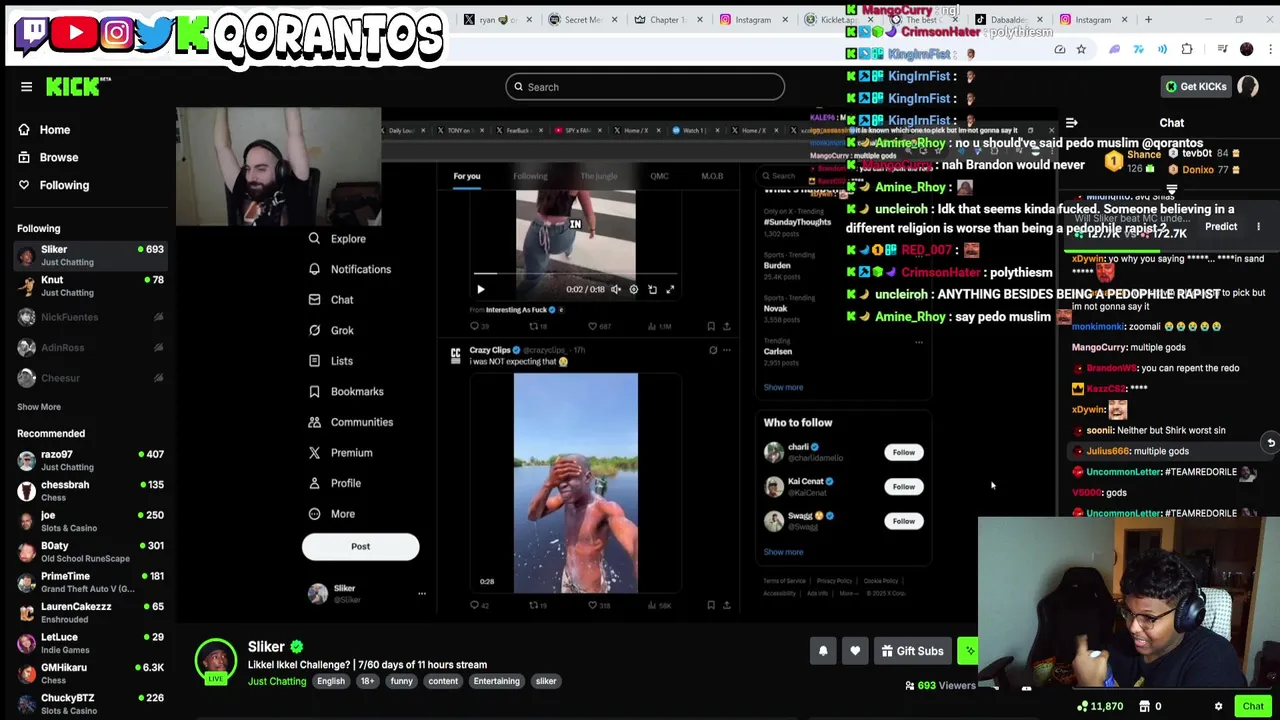Open chat settings gear icon
Viewport: 1280px width, 720px height.
[x=1218, y=706]
